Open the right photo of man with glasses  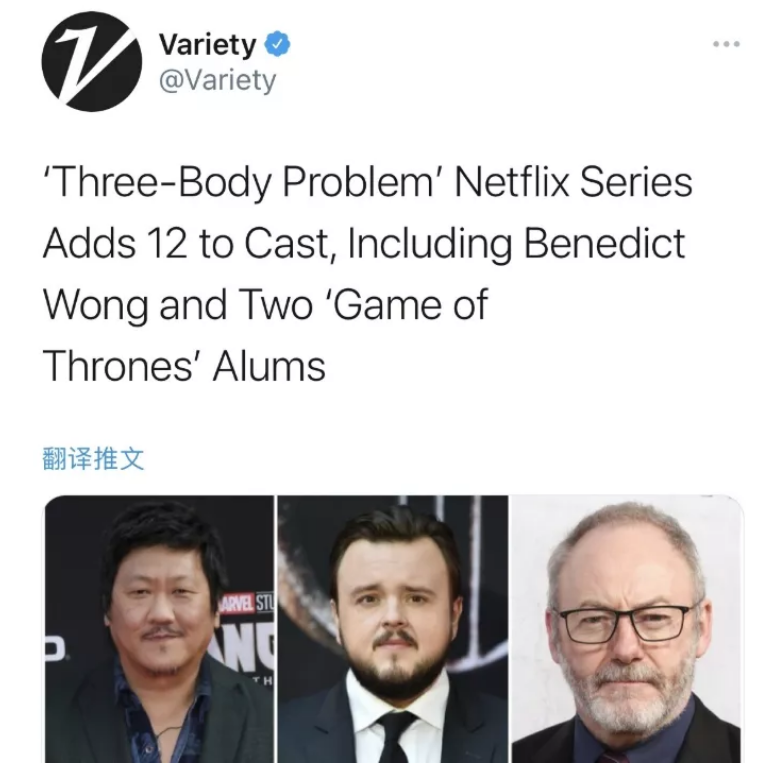627,629
